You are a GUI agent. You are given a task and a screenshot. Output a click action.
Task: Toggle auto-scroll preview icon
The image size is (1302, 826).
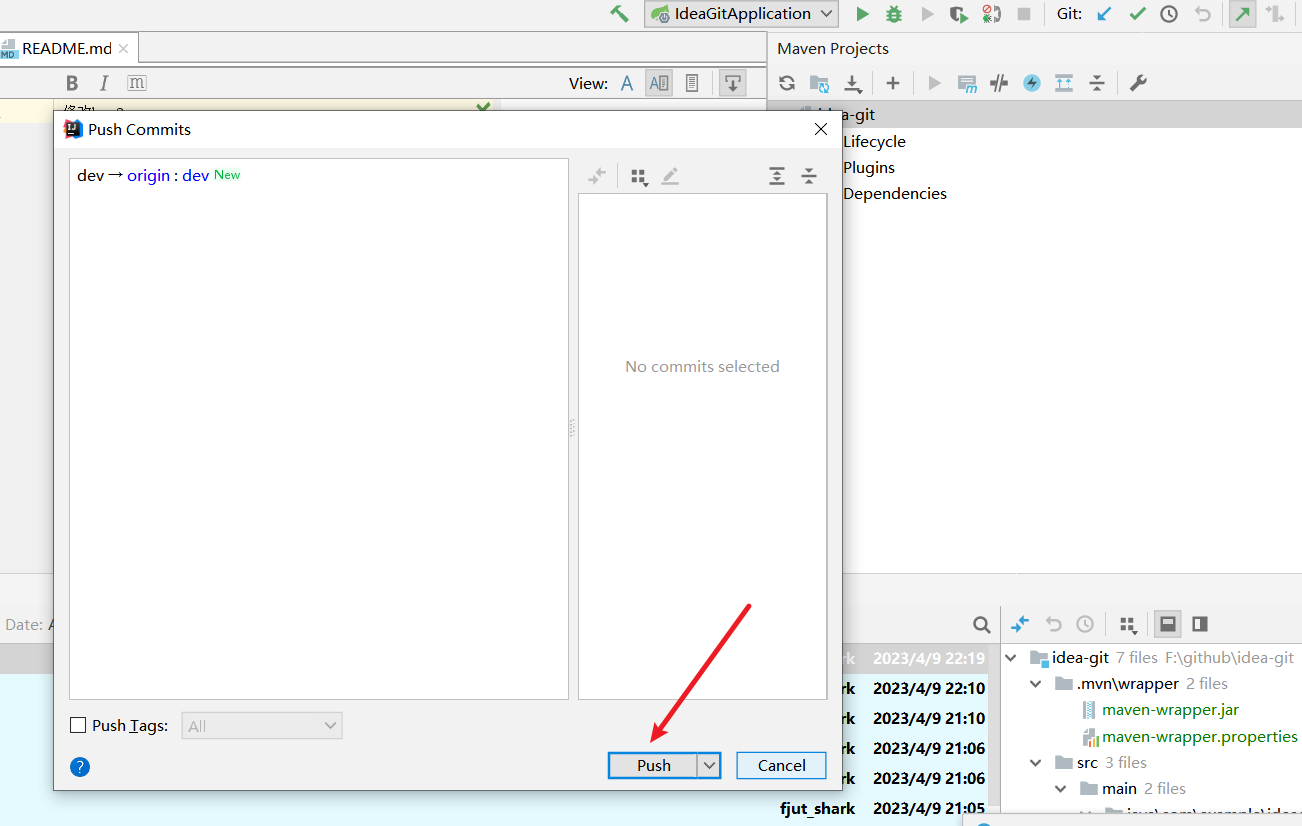pyautogui.click(x=733, y=83)
